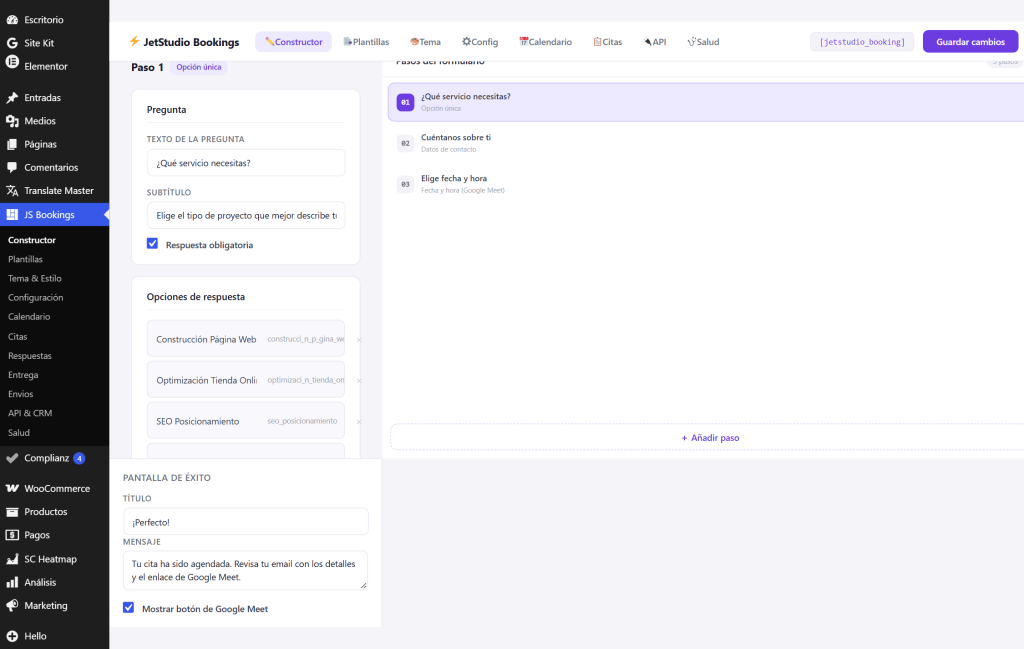Click Guardar cambios button

coord(970,42)
